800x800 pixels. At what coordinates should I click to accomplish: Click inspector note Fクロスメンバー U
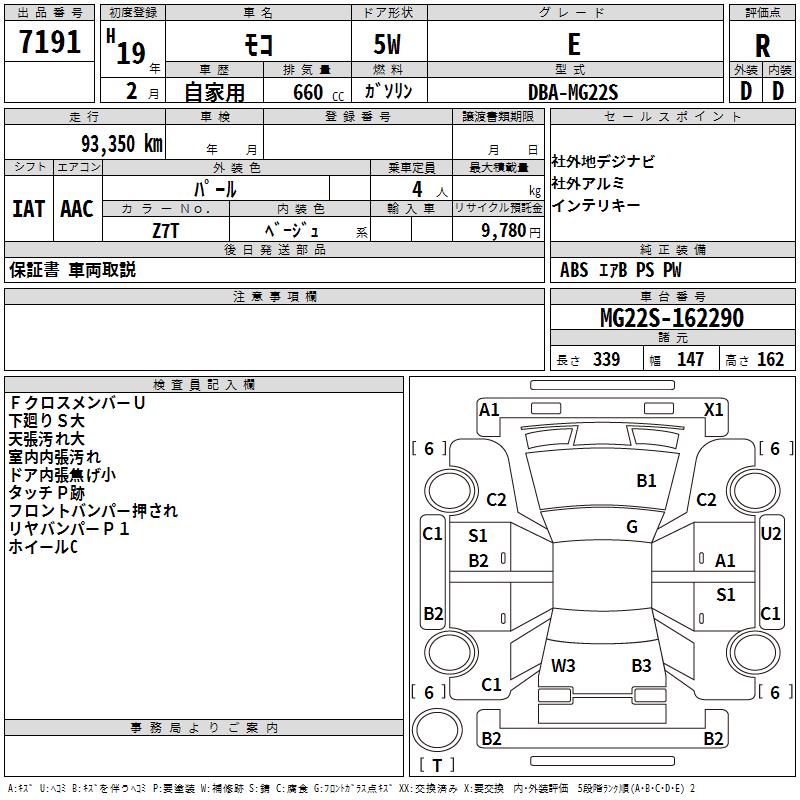coord(77,403)
